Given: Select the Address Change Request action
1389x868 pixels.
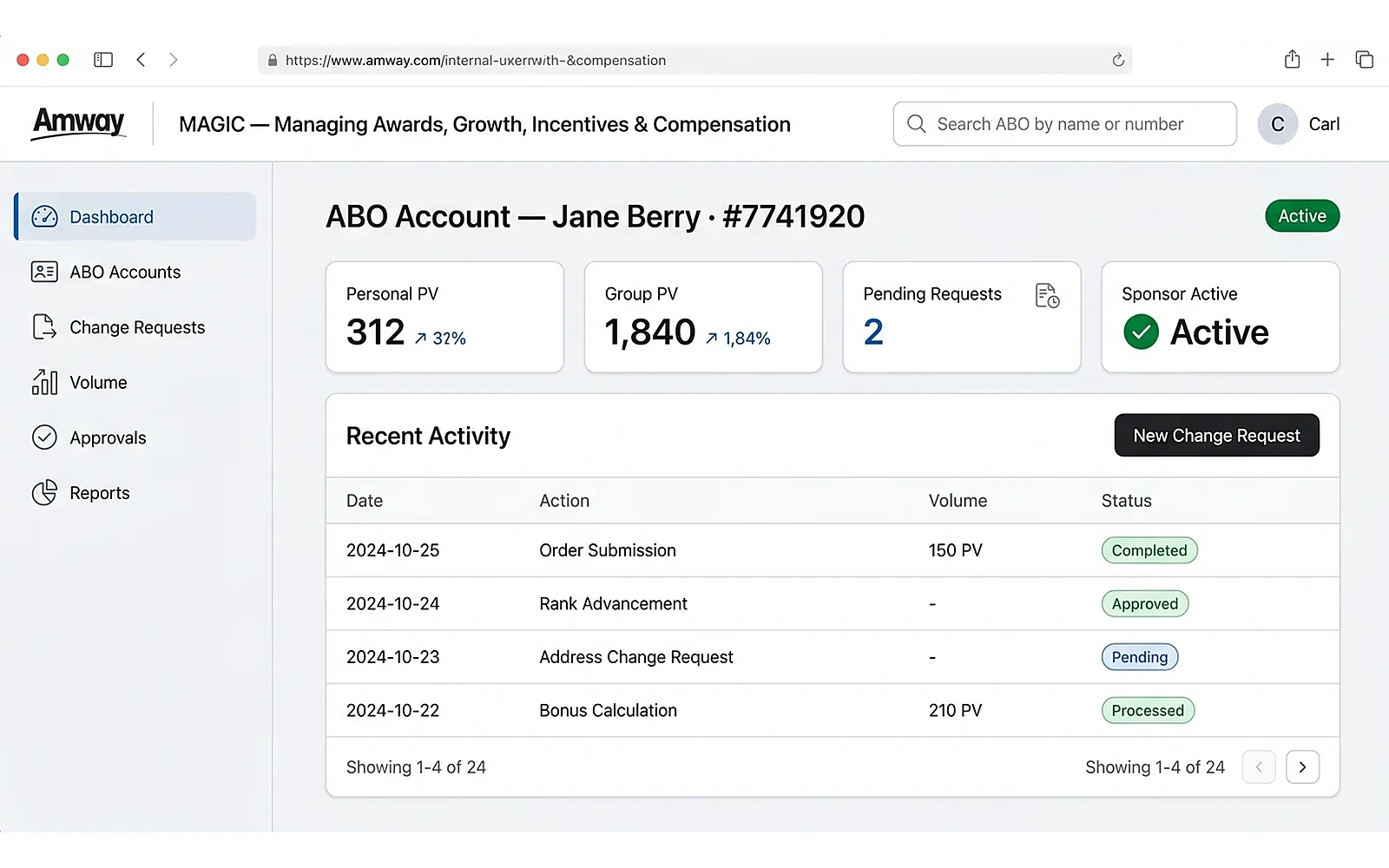Looking at the screenshot, I should pyautogui.click(x=636, y=657).
